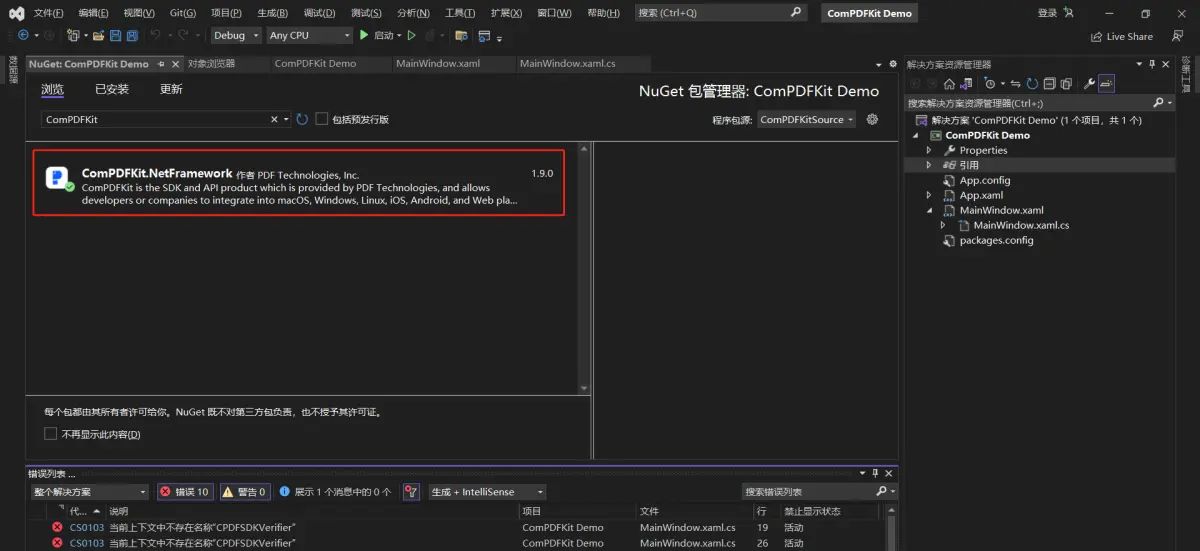
Task: Click the CS0103 link on line 19 row
Action: [x=87, y=527]
